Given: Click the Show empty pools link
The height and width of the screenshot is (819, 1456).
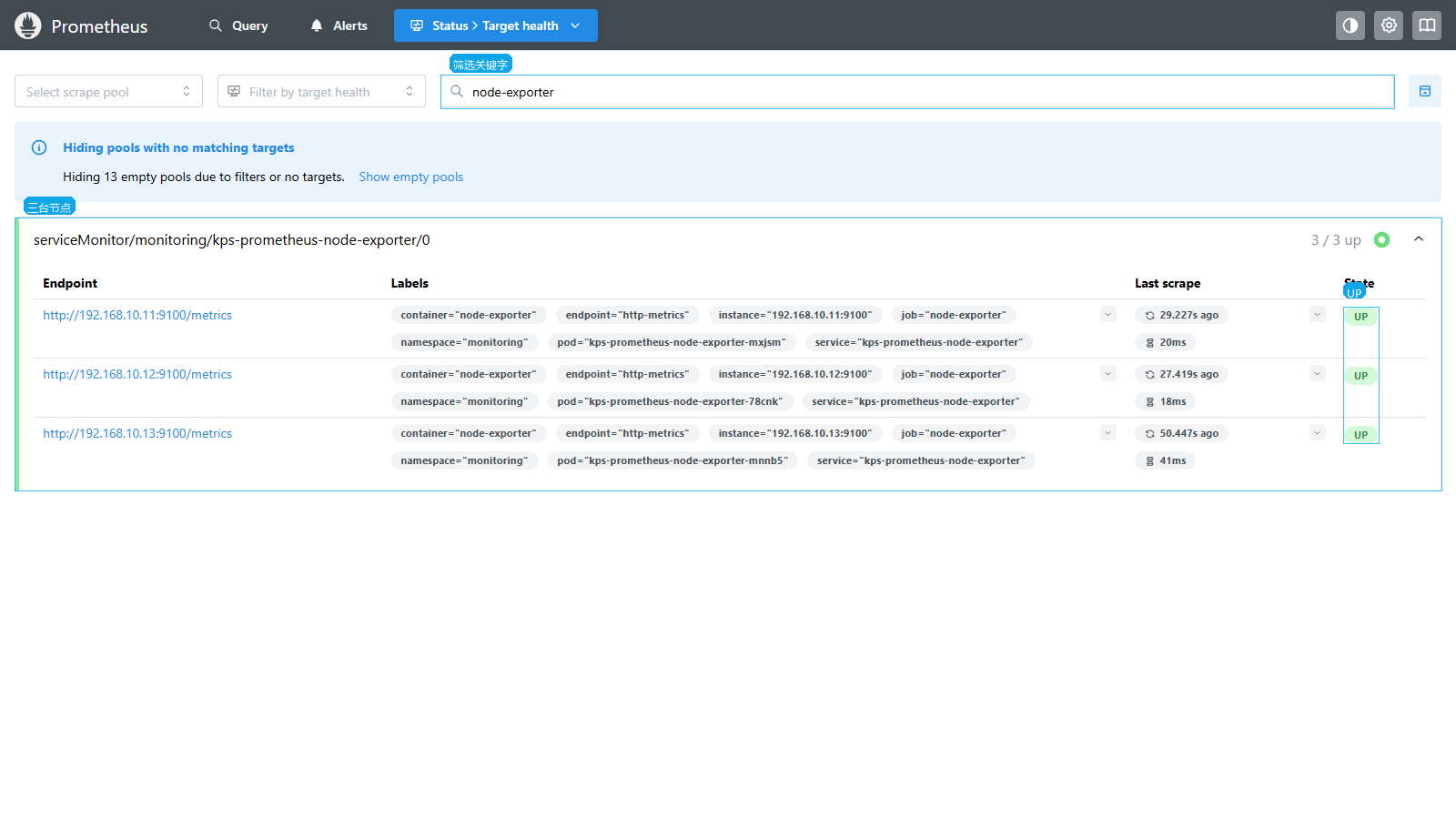Looking at the screenshot, I should point(410,177).
